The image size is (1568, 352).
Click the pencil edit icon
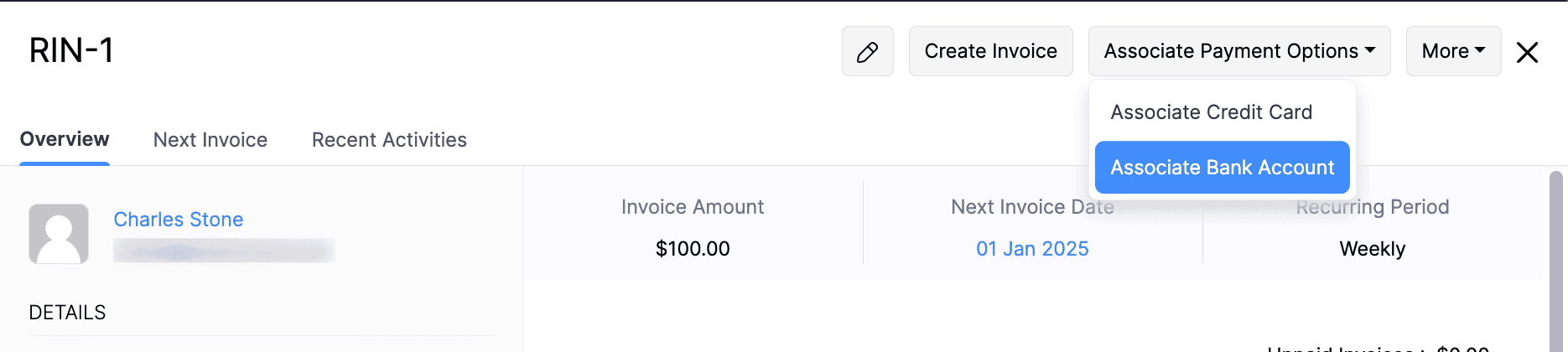point(867,52)
